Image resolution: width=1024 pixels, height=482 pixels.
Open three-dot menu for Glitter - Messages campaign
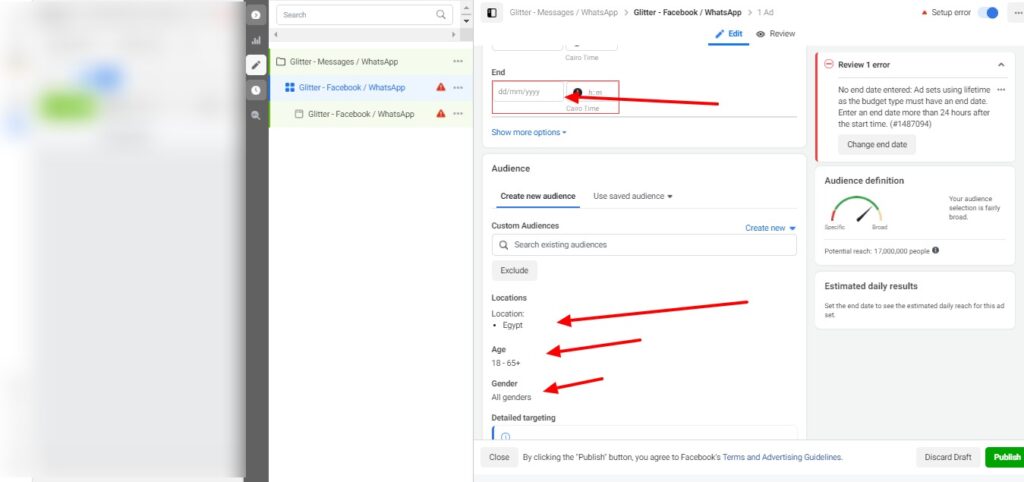[x=458, y=61]
